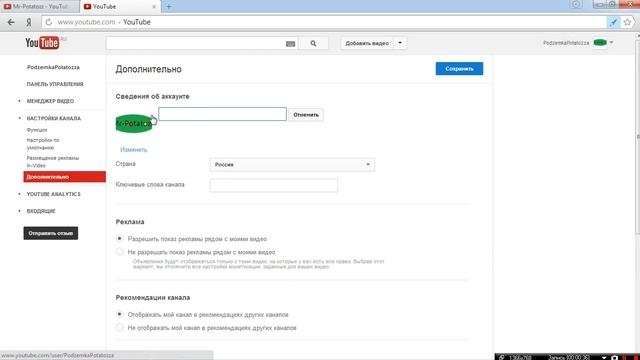
Task: Open the Страна country dropdown showing Россия
Action: [292, 164]
